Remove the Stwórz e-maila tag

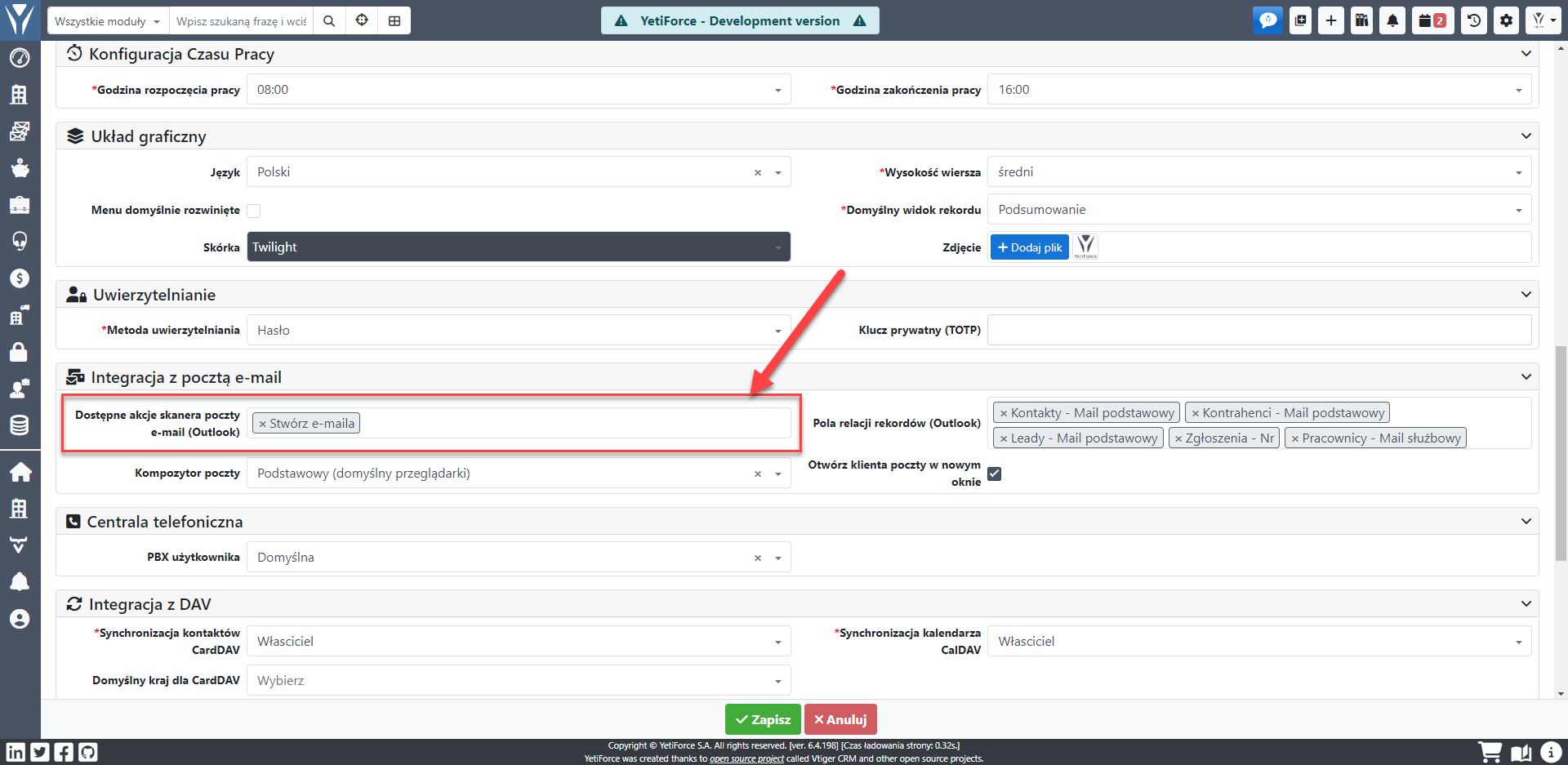262,424
